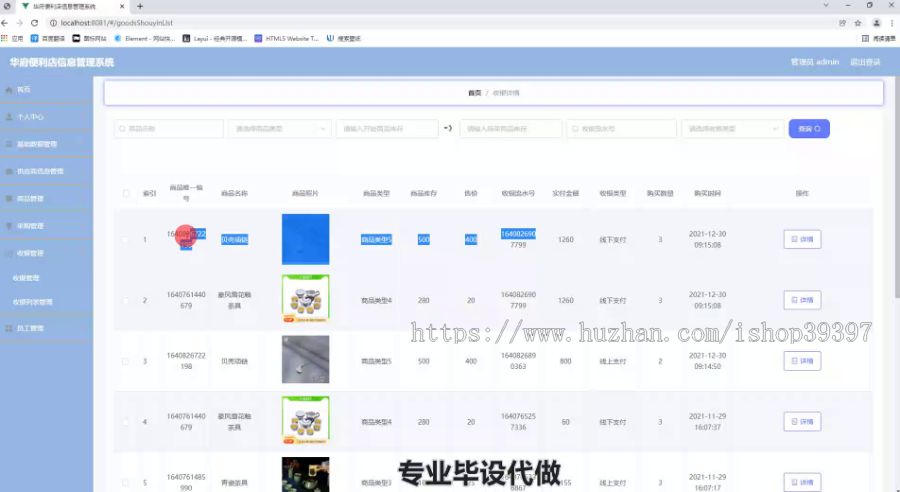Viewport: 900px width, 492px height.
Task: Open 详情 for row index 1
Action: point(802,239)
